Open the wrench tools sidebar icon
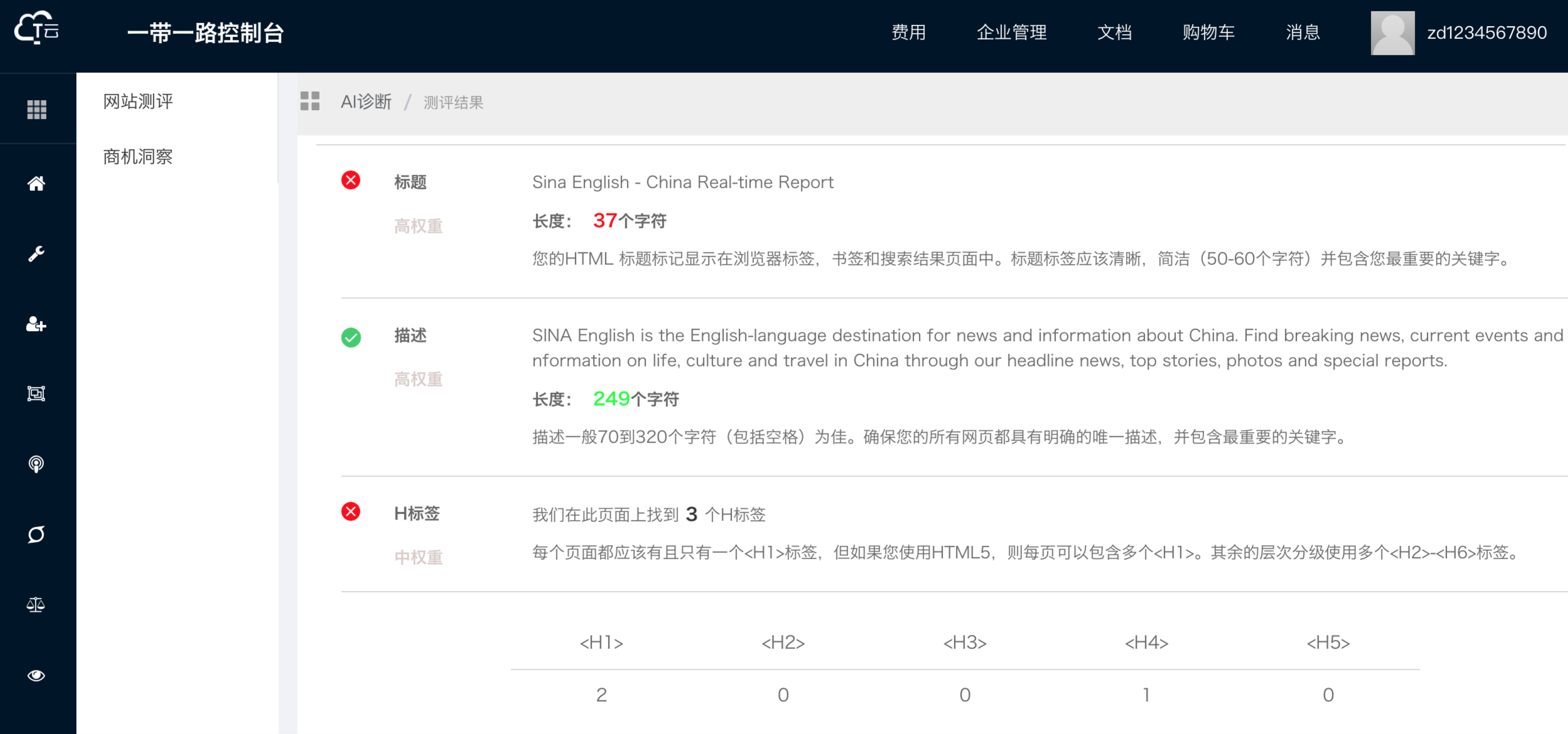 pyautogui.click(x=36, y=253)
